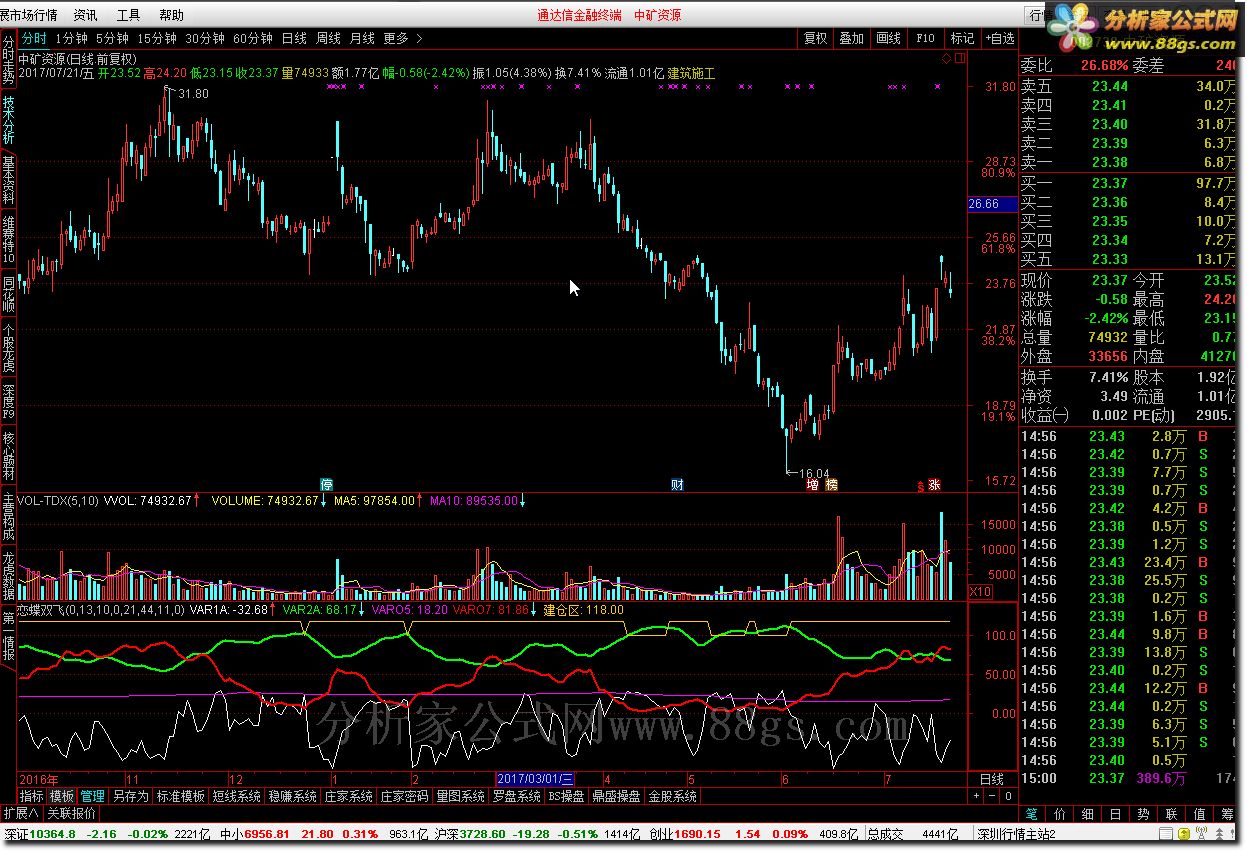
Task: Select the 短线系统 template
Action: click(x=237, y=796)
